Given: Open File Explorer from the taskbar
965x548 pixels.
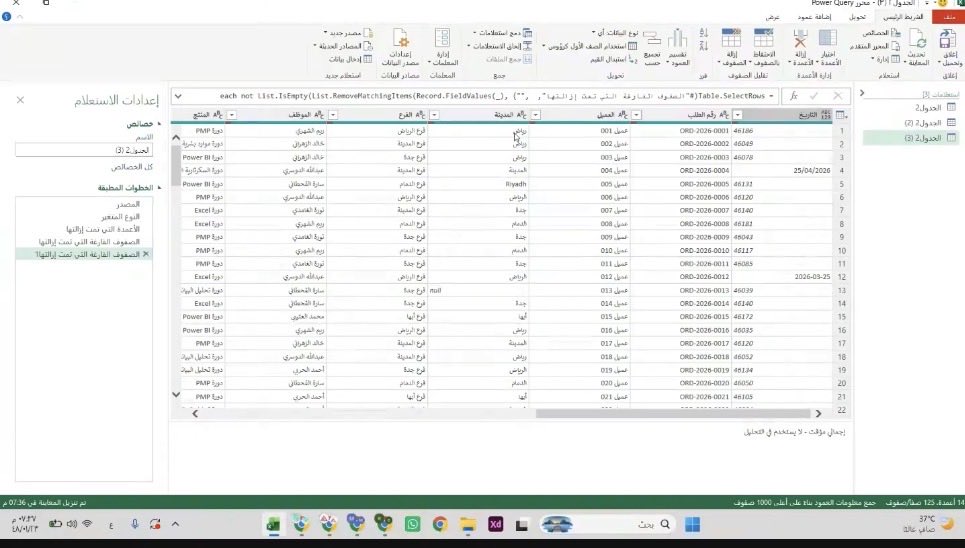Looking at the screenshot, I should (x=468, y=524).
